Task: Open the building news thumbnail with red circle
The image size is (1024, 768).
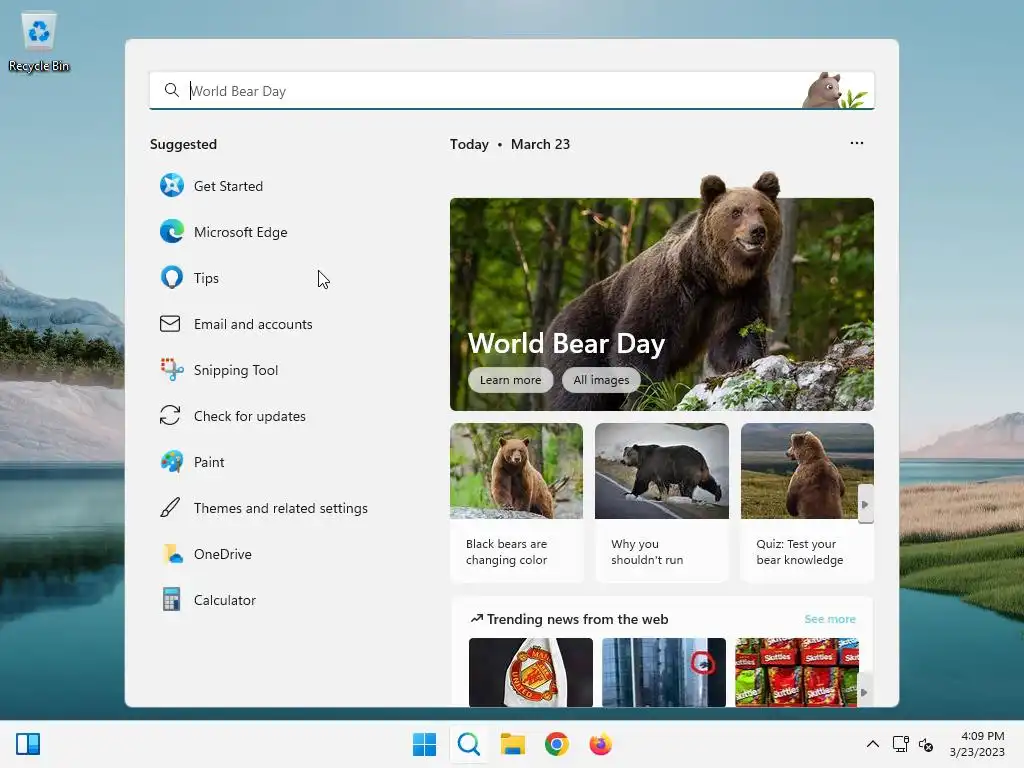Action: [x=664, y=672]
